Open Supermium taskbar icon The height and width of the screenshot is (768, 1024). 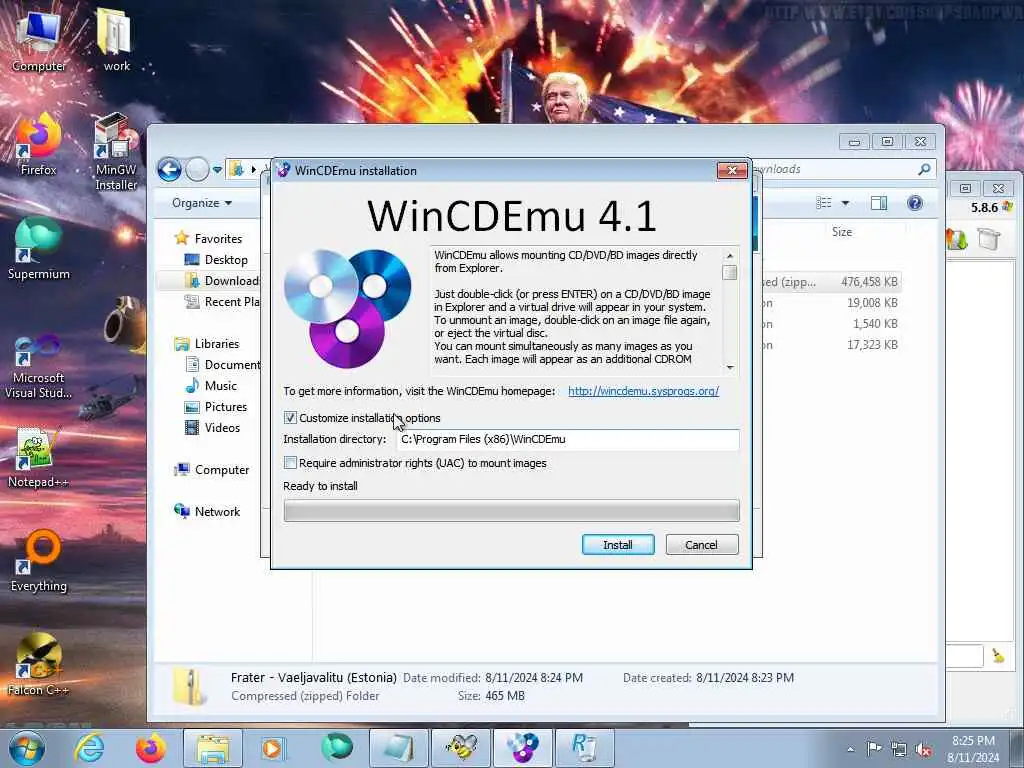click(336, 748)
